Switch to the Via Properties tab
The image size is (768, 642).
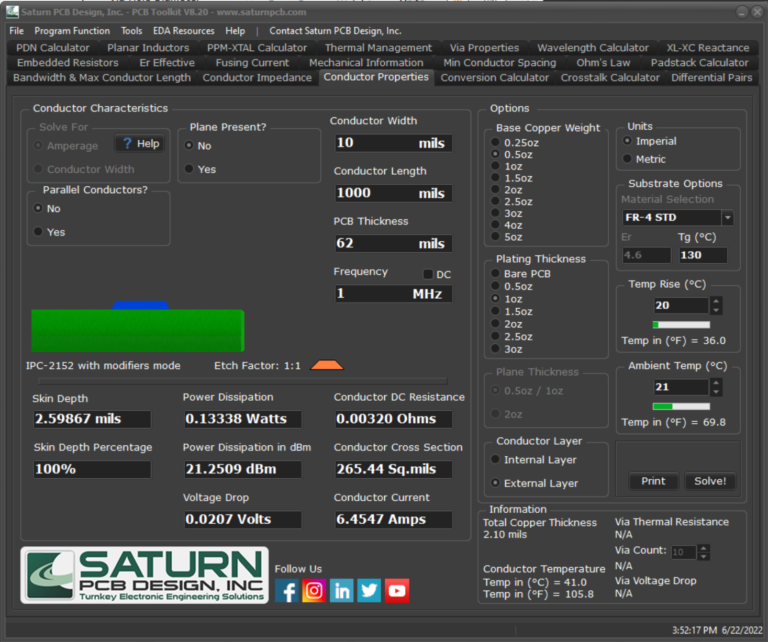click(484, 47)
